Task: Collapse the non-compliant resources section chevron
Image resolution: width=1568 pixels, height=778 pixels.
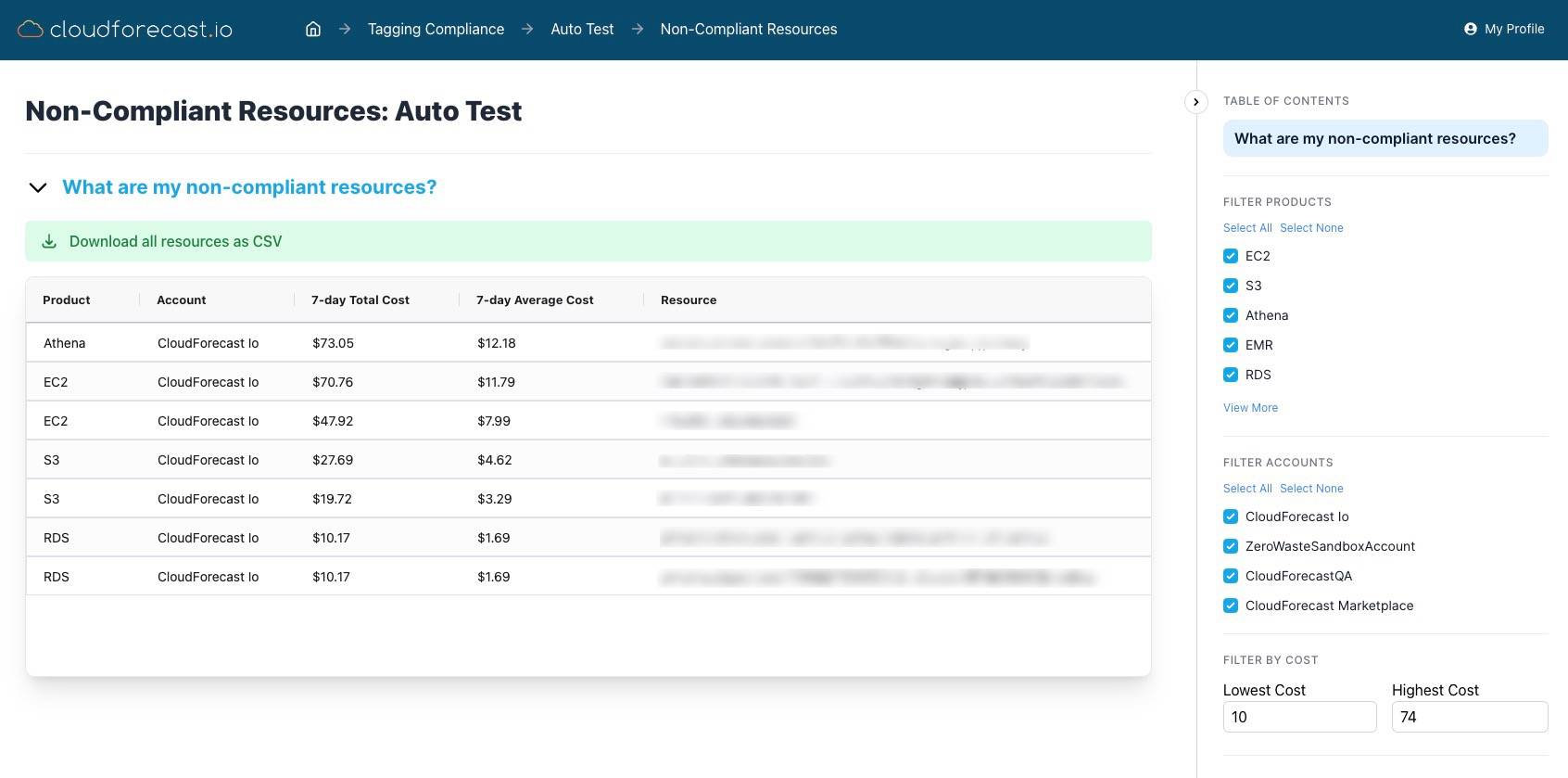Action: [x=38, y=187]
